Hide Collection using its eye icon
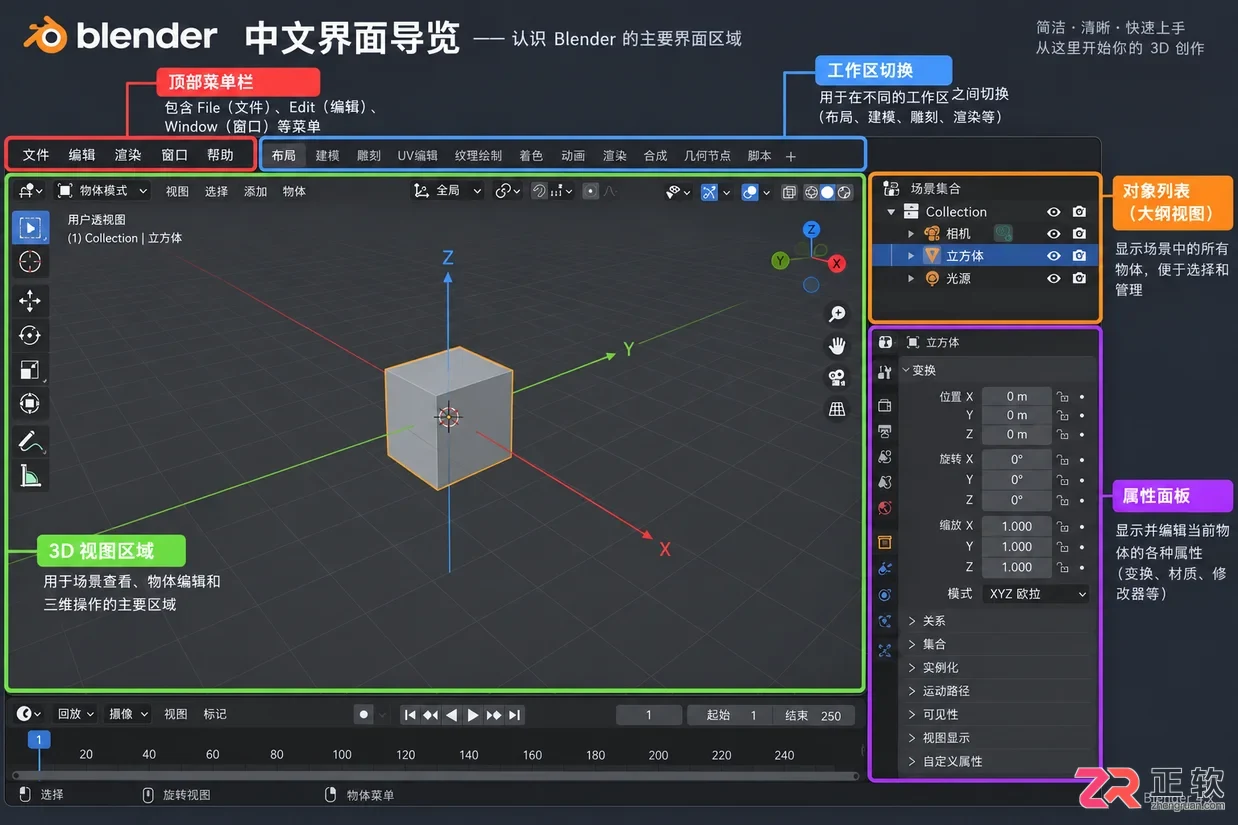1238x825 pixels. tap(1053, 212)
